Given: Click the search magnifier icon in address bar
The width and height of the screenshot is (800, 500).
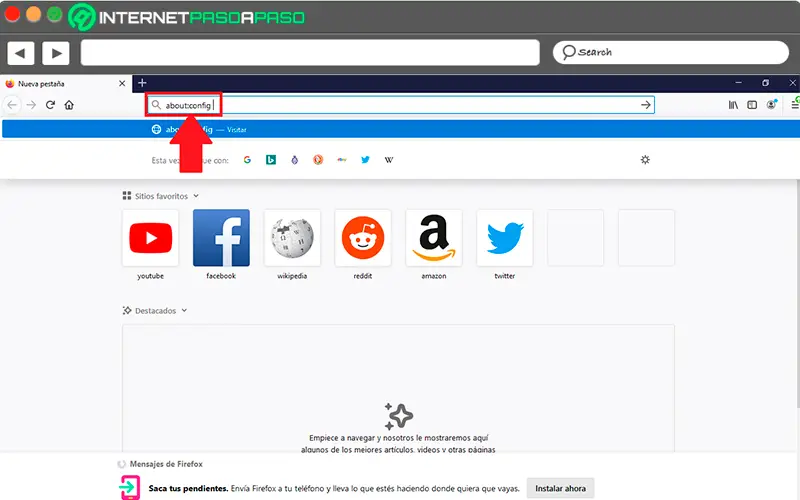Looking at the screenshot, I should 156,105.
